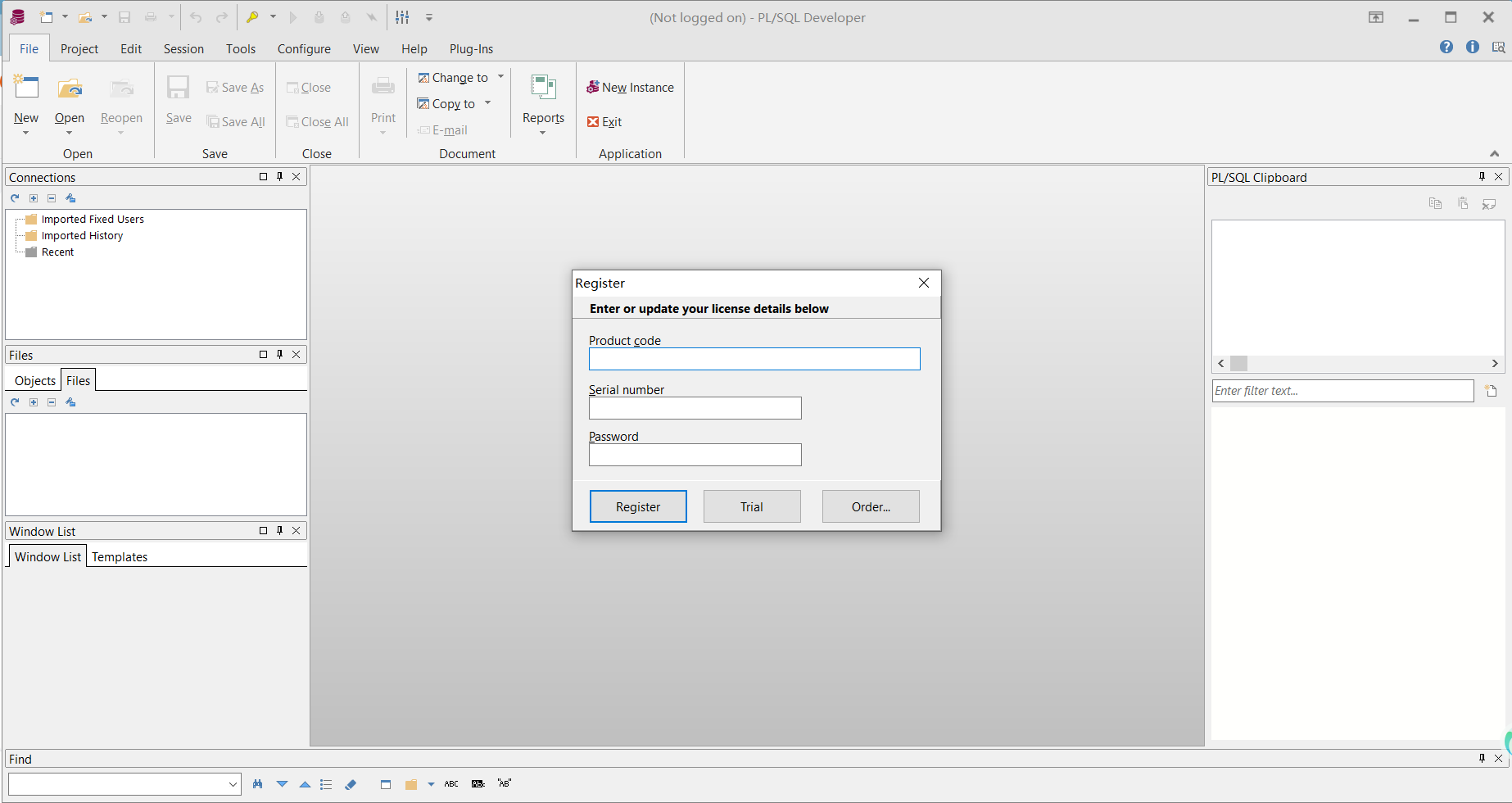Toggle pin on Window List panel
The height and width of the screenshot is (803, 1512).
tap(279, 530)
